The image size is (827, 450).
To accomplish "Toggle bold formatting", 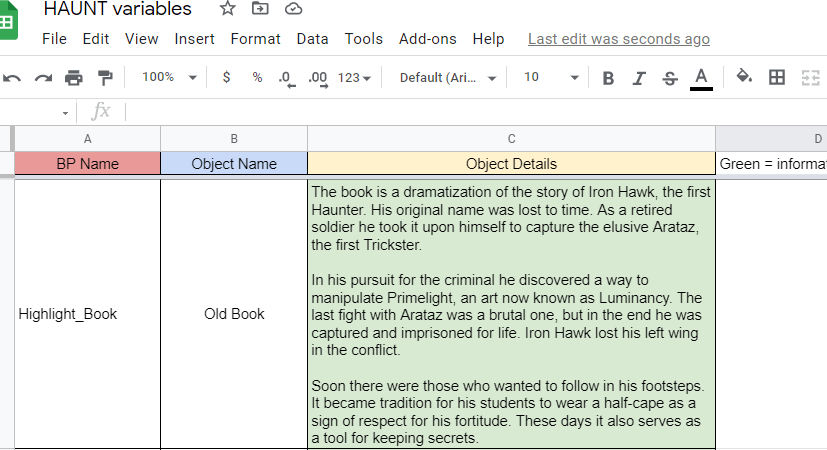I will pos(608,78).
